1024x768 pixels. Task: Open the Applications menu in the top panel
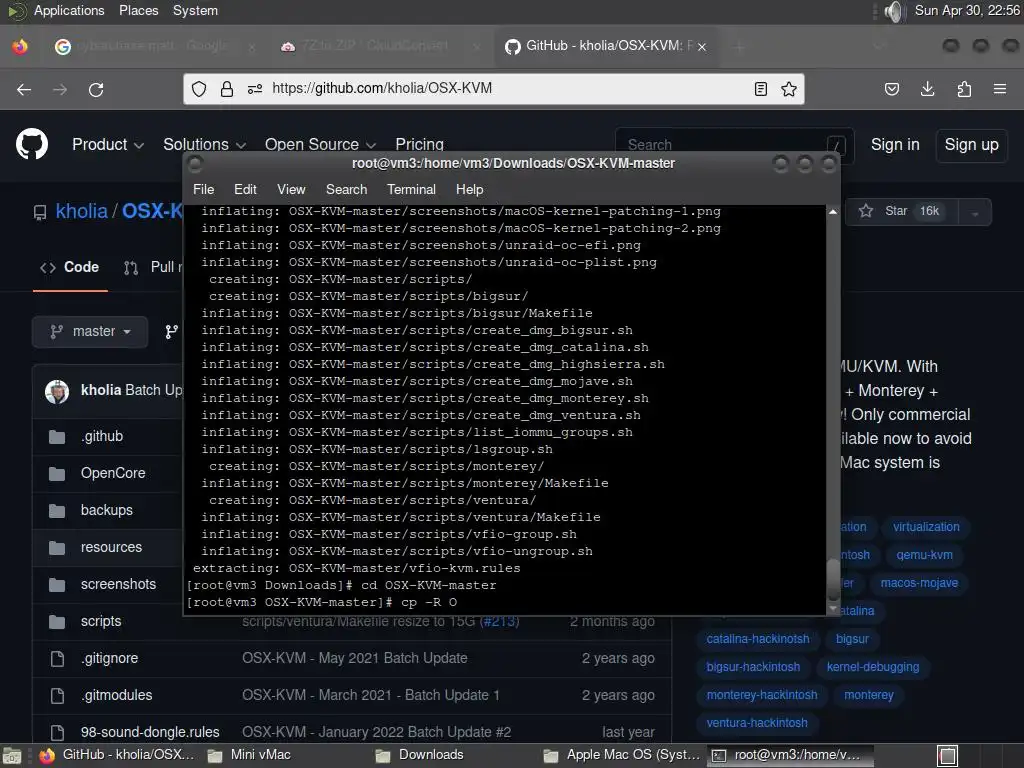69,10
